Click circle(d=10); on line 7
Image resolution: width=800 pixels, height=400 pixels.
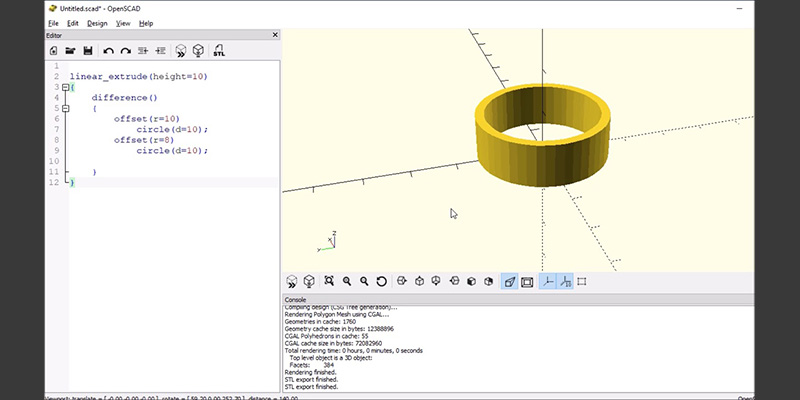172,130
